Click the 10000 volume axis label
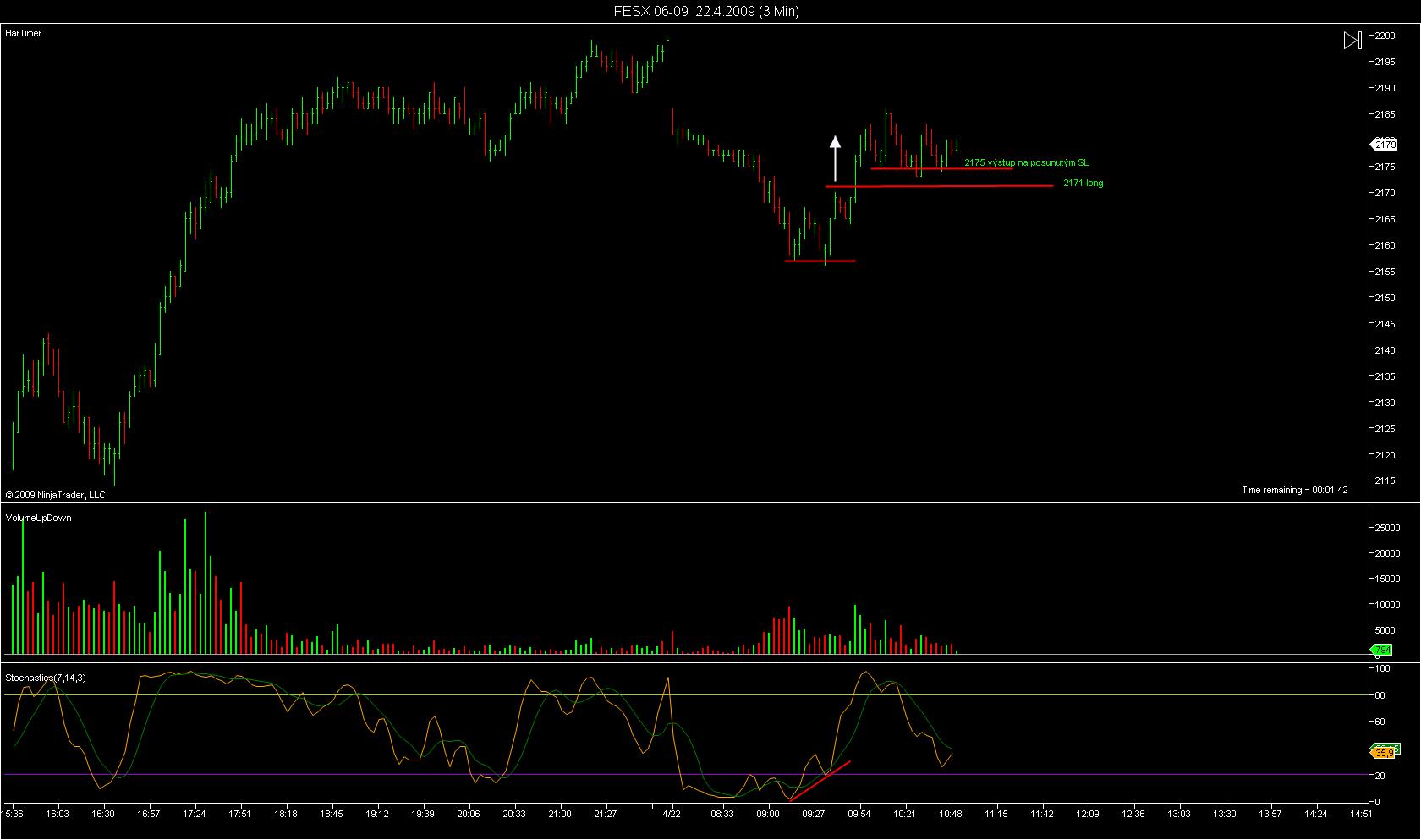Image resolution: width=1421 pixels, height=840 pixels. pos(1388,605)
